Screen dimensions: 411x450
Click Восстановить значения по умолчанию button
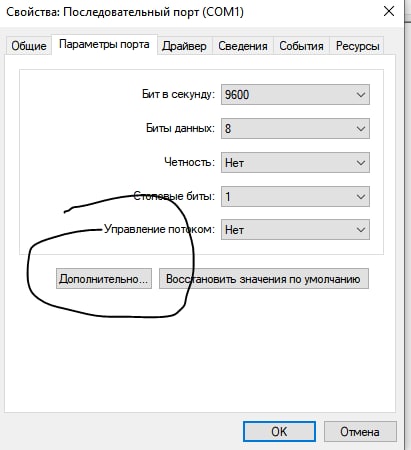[x=264, y=279]
